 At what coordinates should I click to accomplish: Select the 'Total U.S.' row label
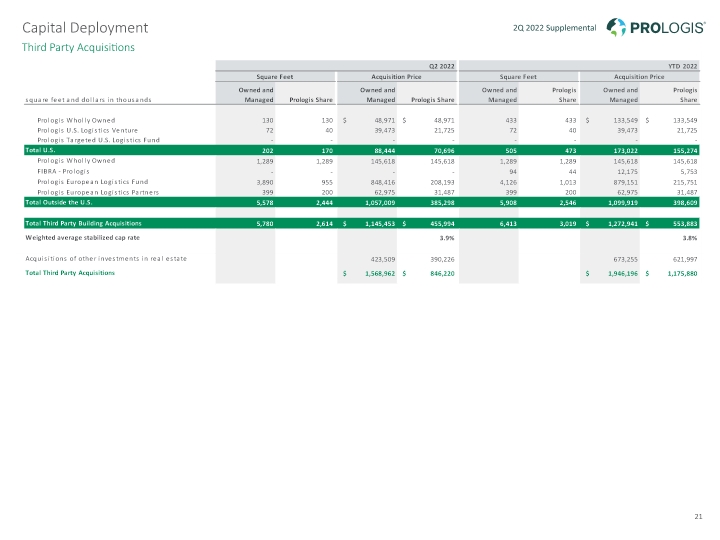40,150
